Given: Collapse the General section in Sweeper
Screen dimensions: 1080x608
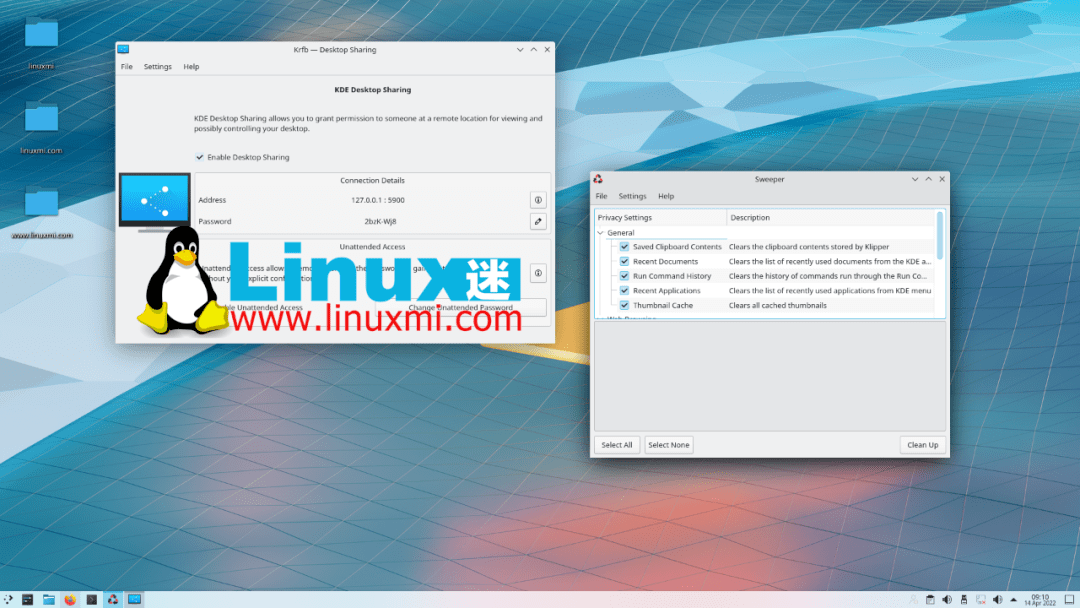Looking at the screenshot, I should [600, 233].
